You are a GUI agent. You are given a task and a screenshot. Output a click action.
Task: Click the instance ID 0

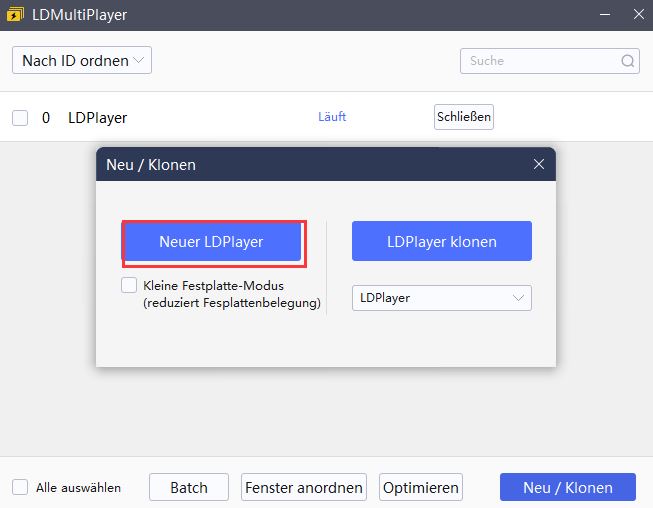[x=46, y=118]
